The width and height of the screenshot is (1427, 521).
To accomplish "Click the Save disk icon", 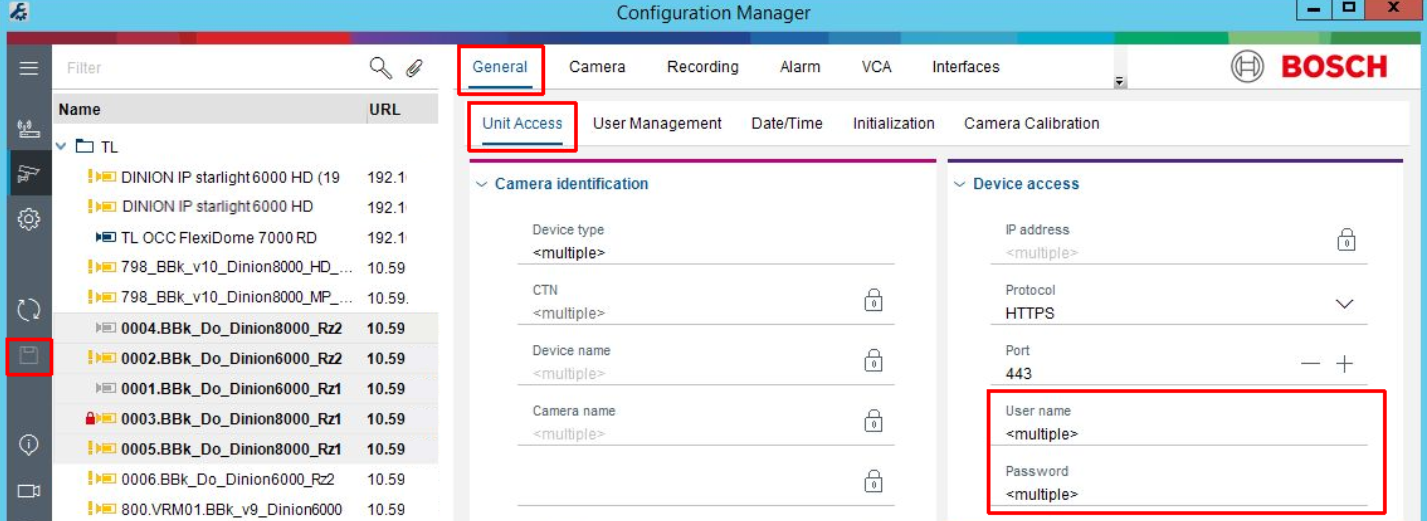I will [x=28, y=357].
